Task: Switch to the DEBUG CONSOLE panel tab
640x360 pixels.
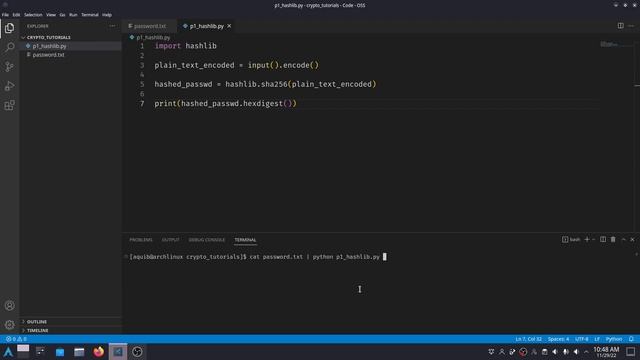Action: pos(207,240)
